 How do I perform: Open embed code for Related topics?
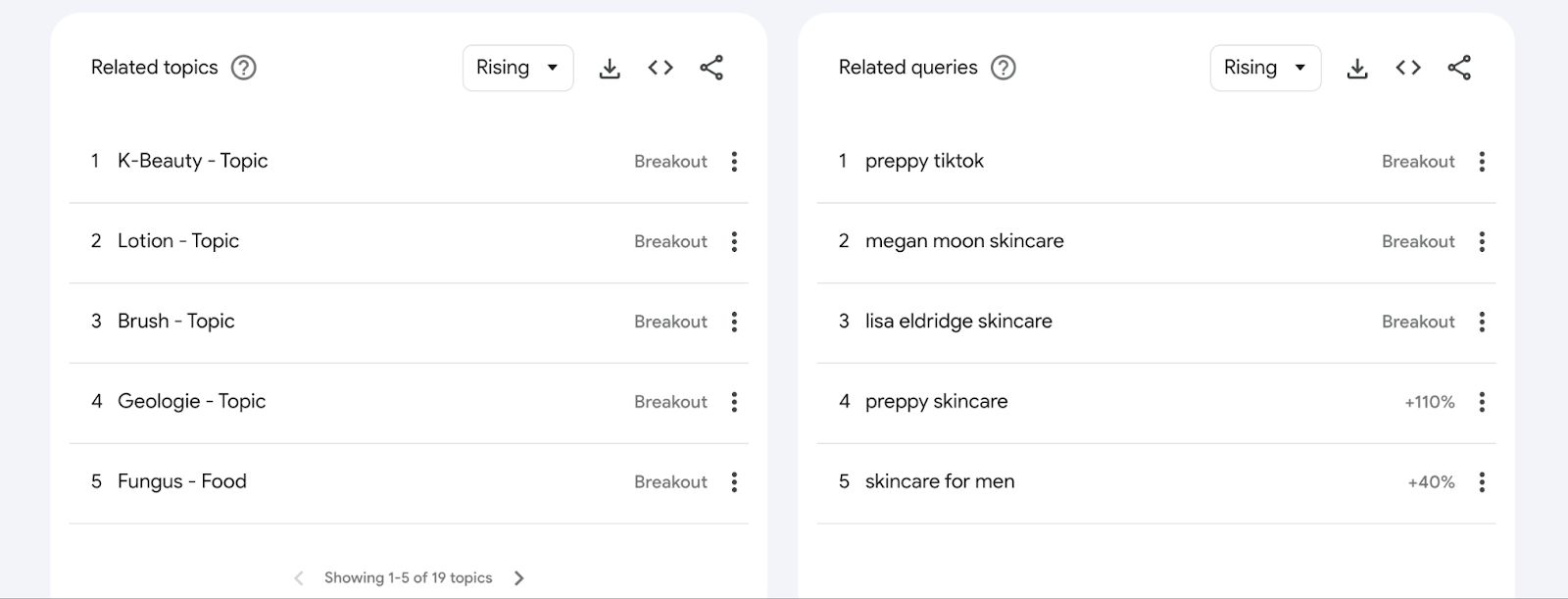click(661, 68)
